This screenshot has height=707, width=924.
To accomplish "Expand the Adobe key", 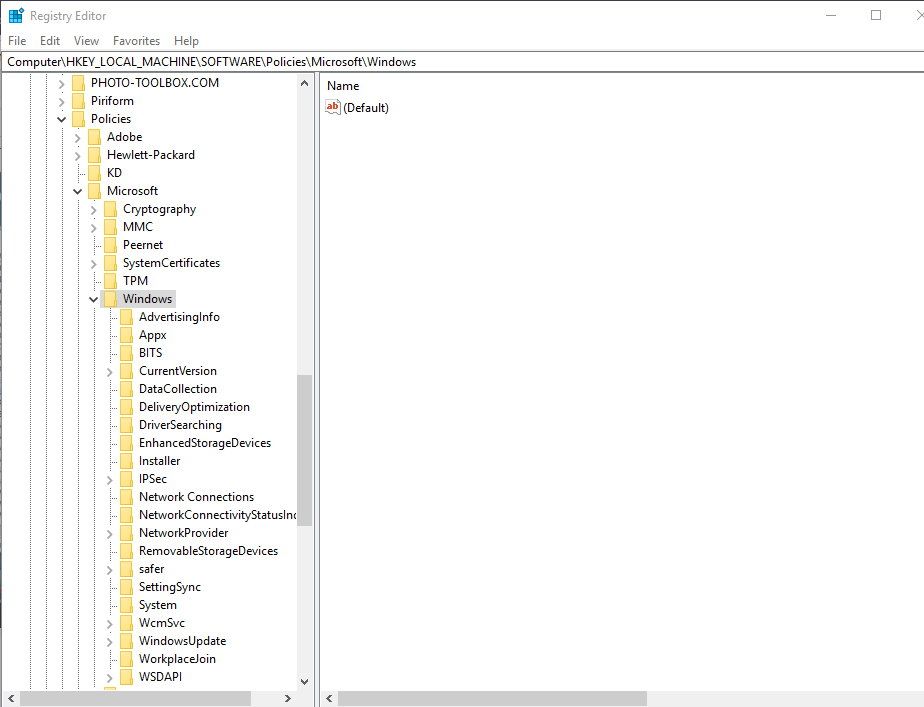I will (x=77, y=138).
